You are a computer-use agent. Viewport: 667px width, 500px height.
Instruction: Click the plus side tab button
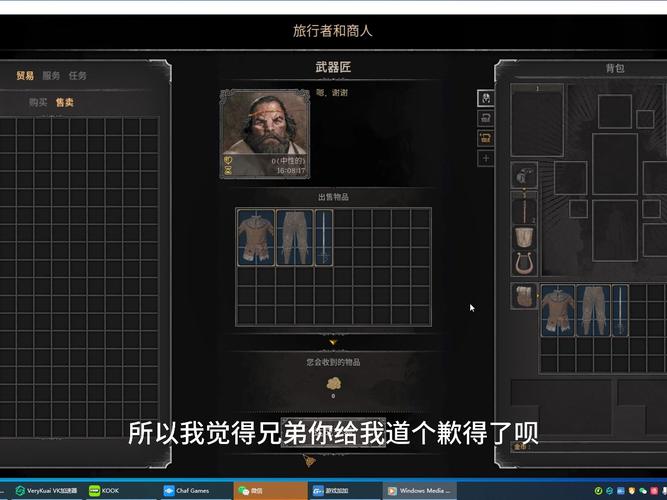(486, 158)
